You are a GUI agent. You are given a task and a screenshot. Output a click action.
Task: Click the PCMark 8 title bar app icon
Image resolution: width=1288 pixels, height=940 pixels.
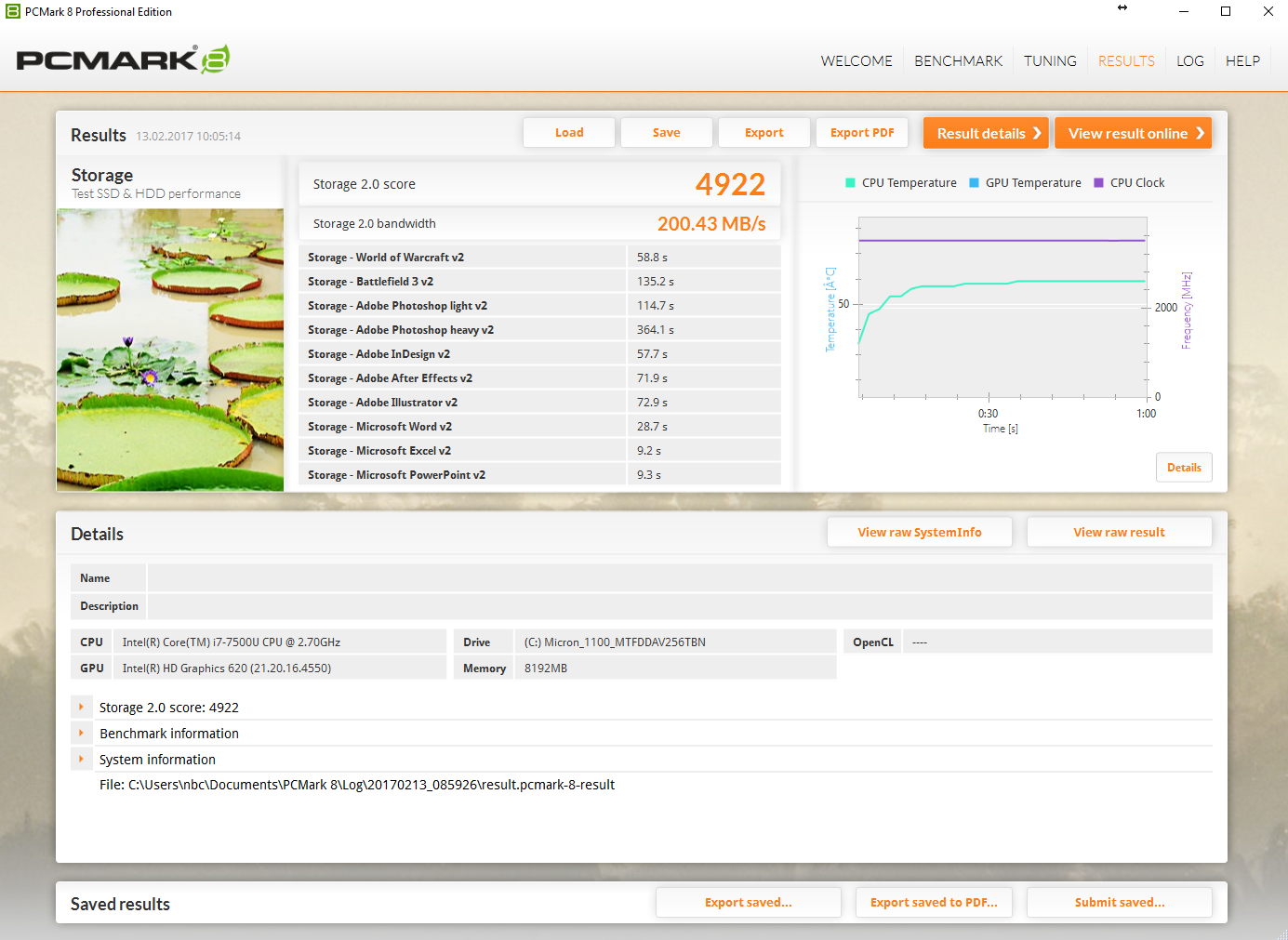tap(13, 12)
